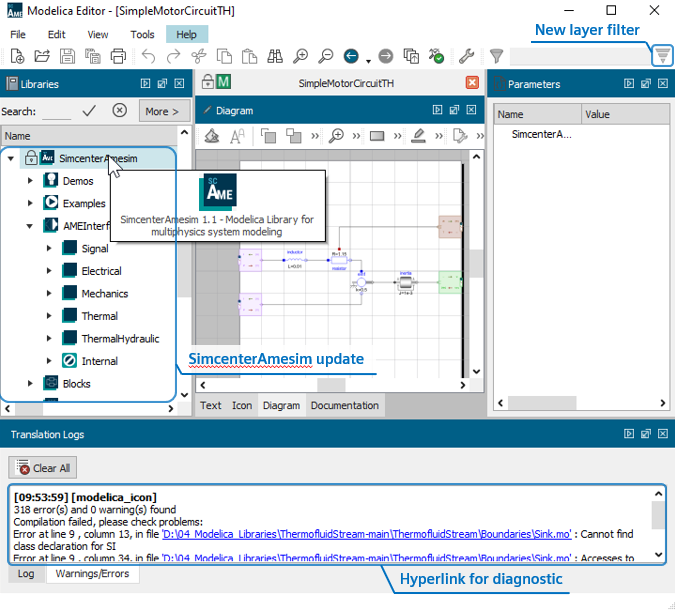Open Find with the binoculars icon
This screenshot has width=677, height=612.
pos(275,56)
